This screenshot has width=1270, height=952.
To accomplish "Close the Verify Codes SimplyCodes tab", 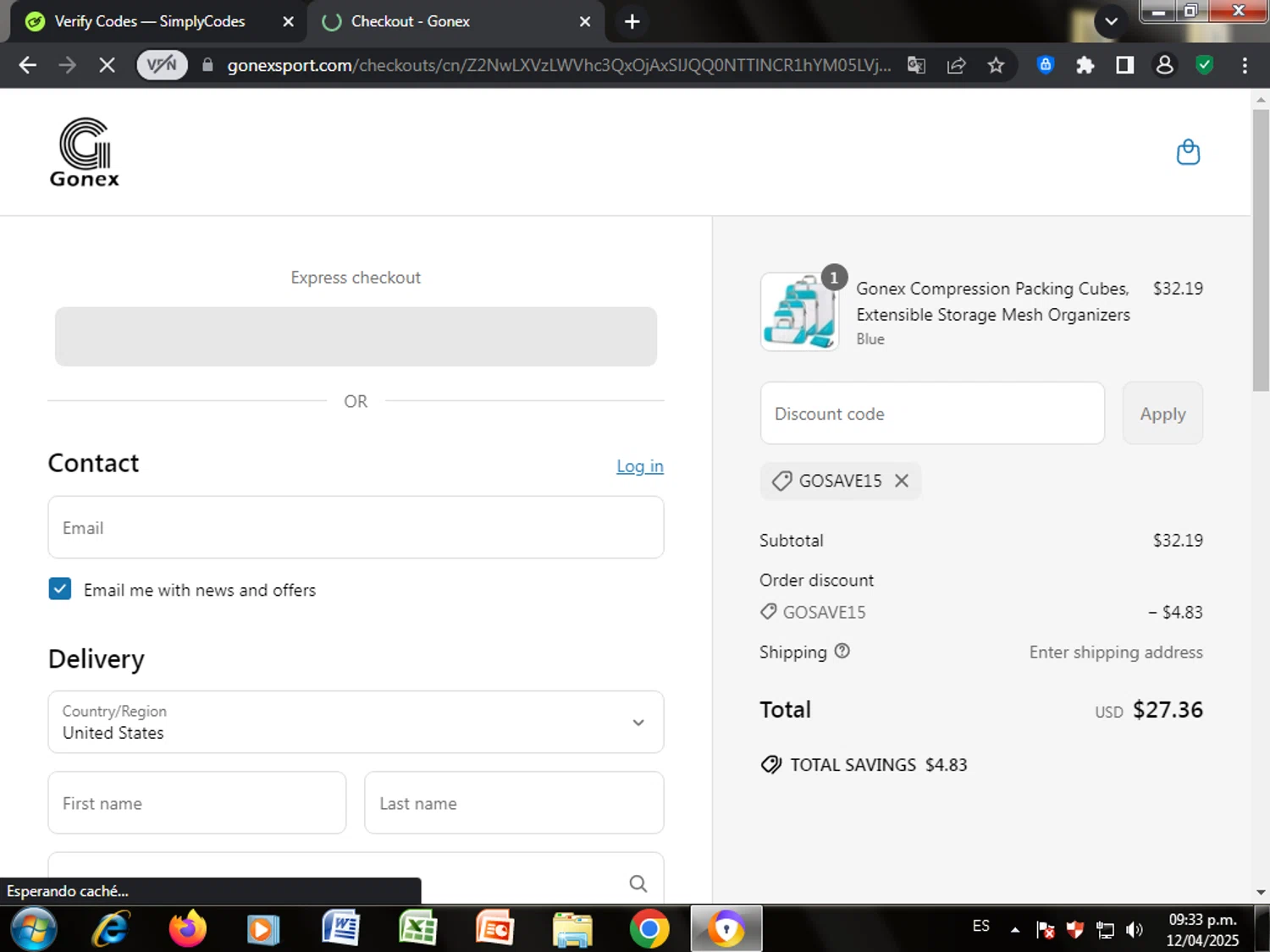I will pyautogui.click(x=288, y=22).
